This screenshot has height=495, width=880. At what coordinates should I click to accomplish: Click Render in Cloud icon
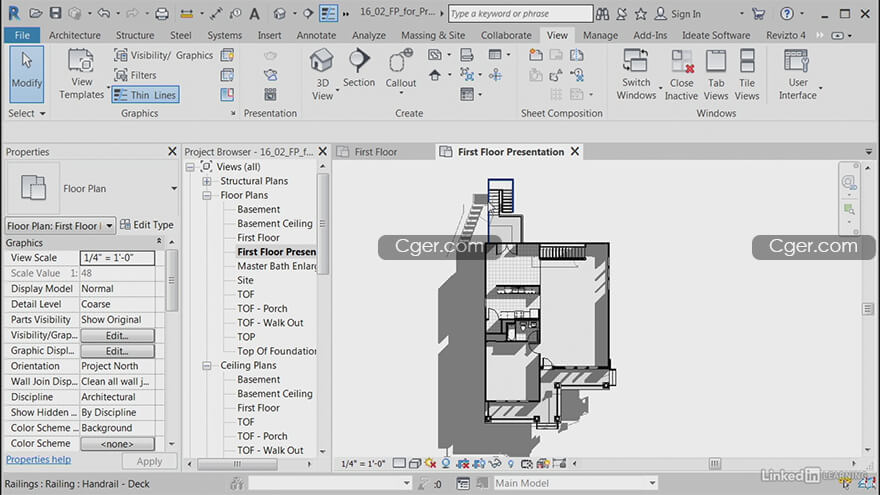pyautogui.click(x=270, y=75)
